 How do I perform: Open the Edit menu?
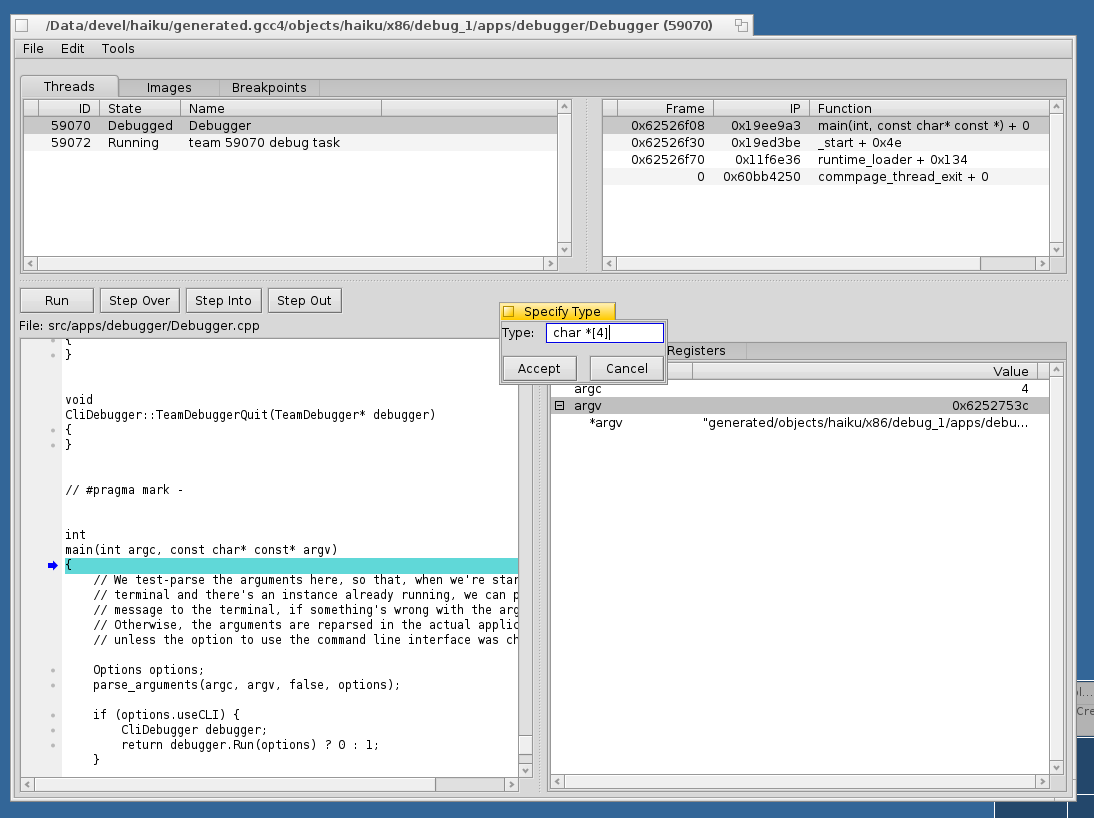pos(72,49)
